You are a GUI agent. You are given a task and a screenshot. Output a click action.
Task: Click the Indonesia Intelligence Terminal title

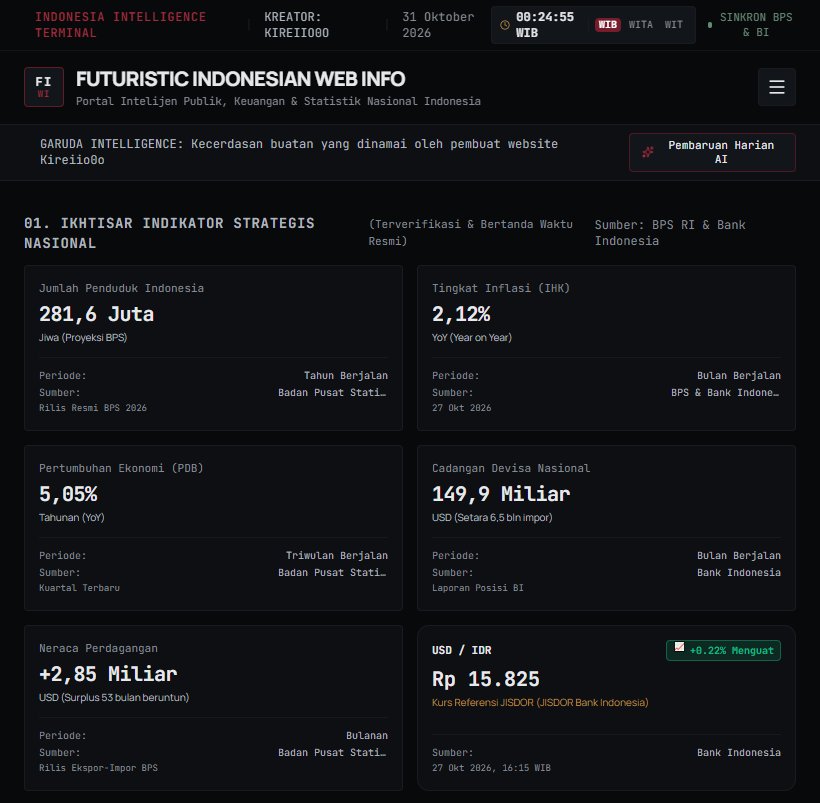coord(121,25)
